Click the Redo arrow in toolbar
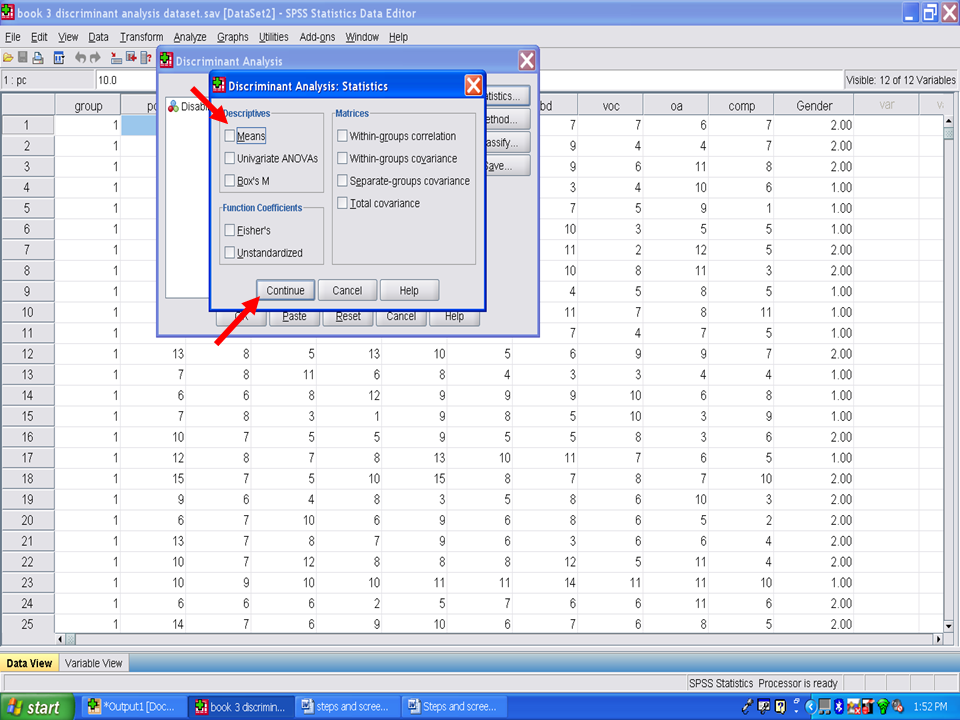Screen dimensions: 960x720 pyautogui.click(x=96, y=58)
